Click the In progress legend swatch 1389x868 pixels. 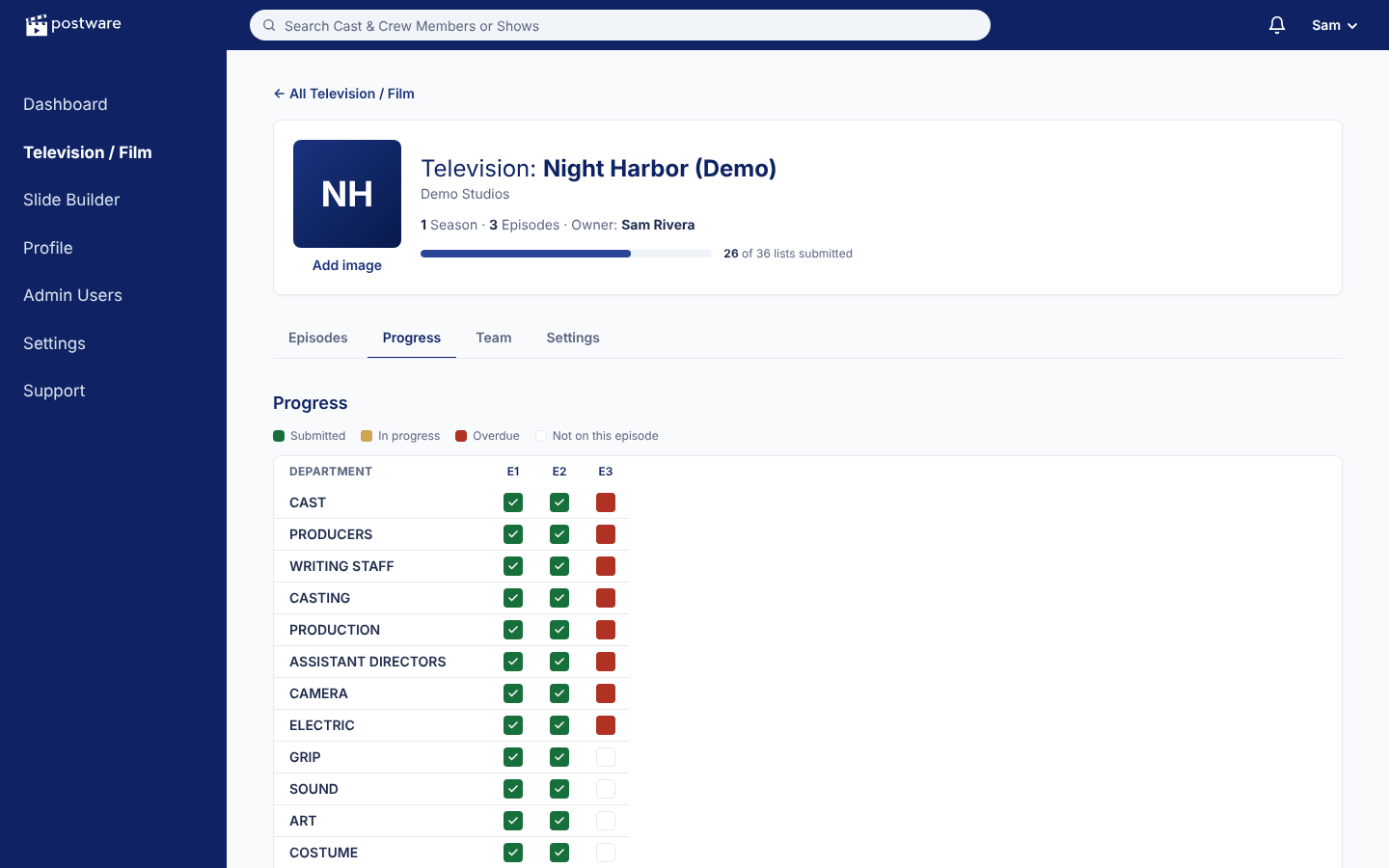[367, 436]
